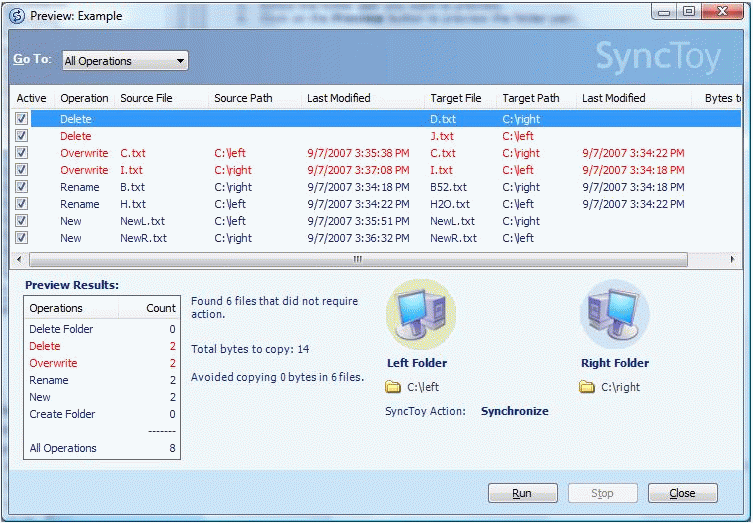Click the Count header in results table
Viewport: 753px width, 523px height.
(149, 308)
